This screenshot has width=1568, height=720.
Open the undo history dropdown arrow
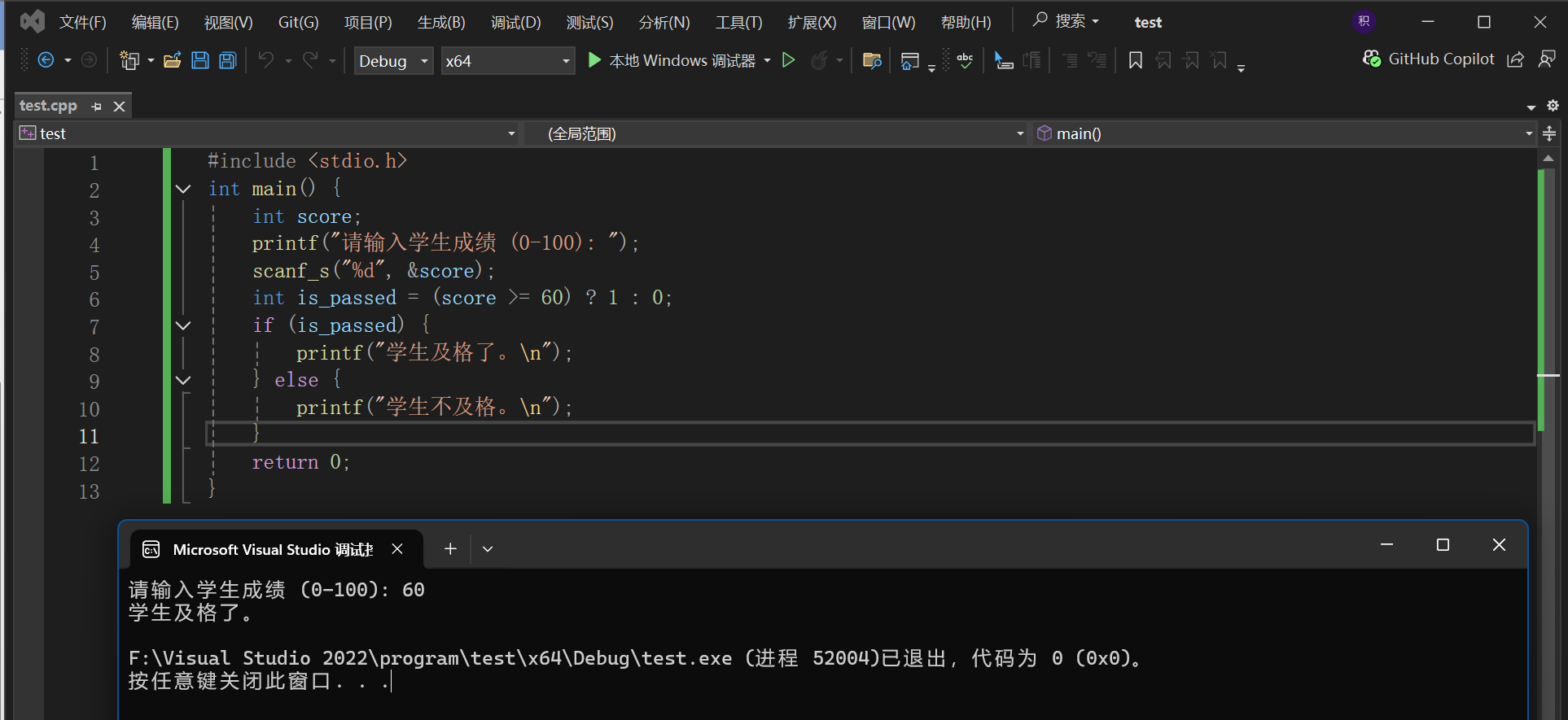(x=288, y=61)
